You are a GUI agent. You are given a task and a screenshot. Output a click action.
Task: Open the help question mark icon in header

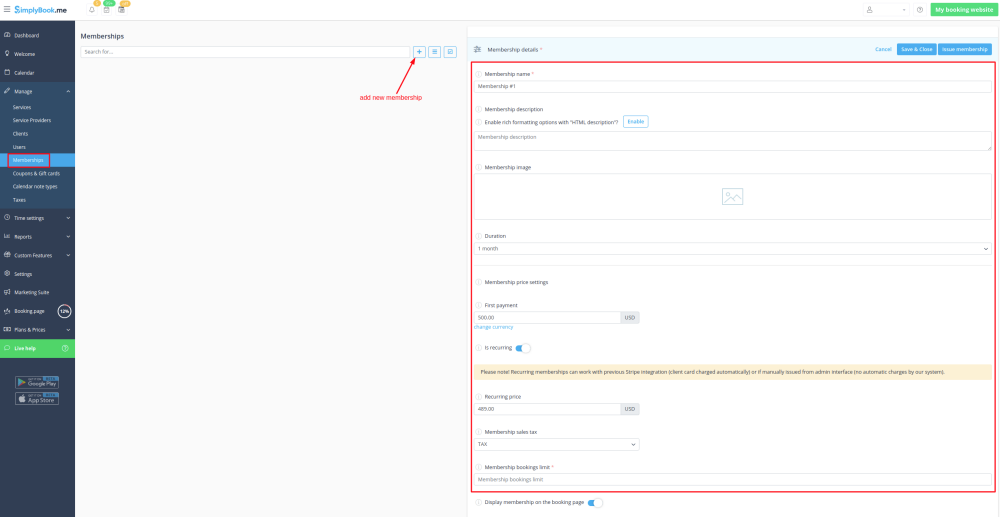point(919,9)
